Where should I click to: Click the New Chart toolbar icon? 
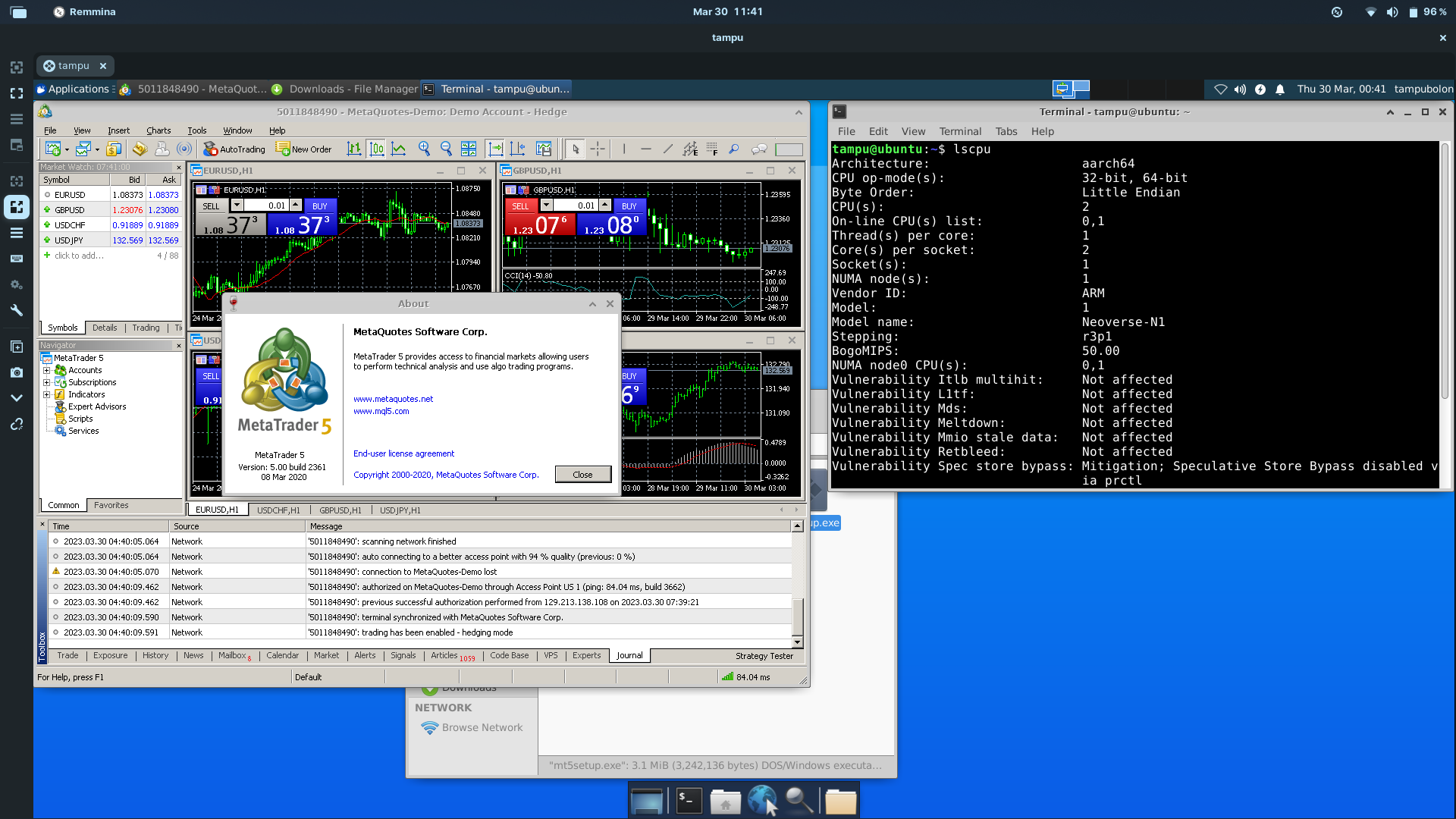click(52, 149)
